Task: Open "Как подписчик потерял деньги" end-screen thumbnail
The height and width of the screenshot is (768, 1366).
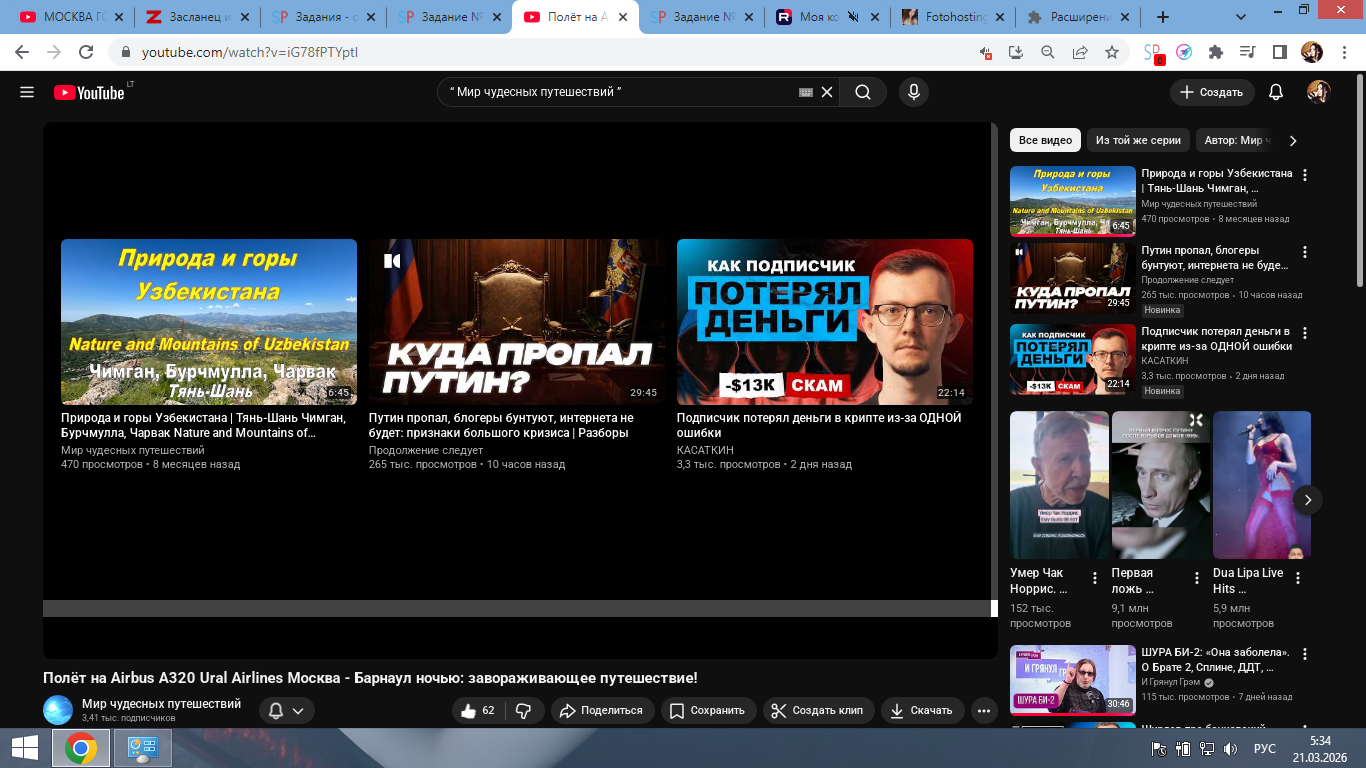Action: pyautogui.click(x=824, y=321)
